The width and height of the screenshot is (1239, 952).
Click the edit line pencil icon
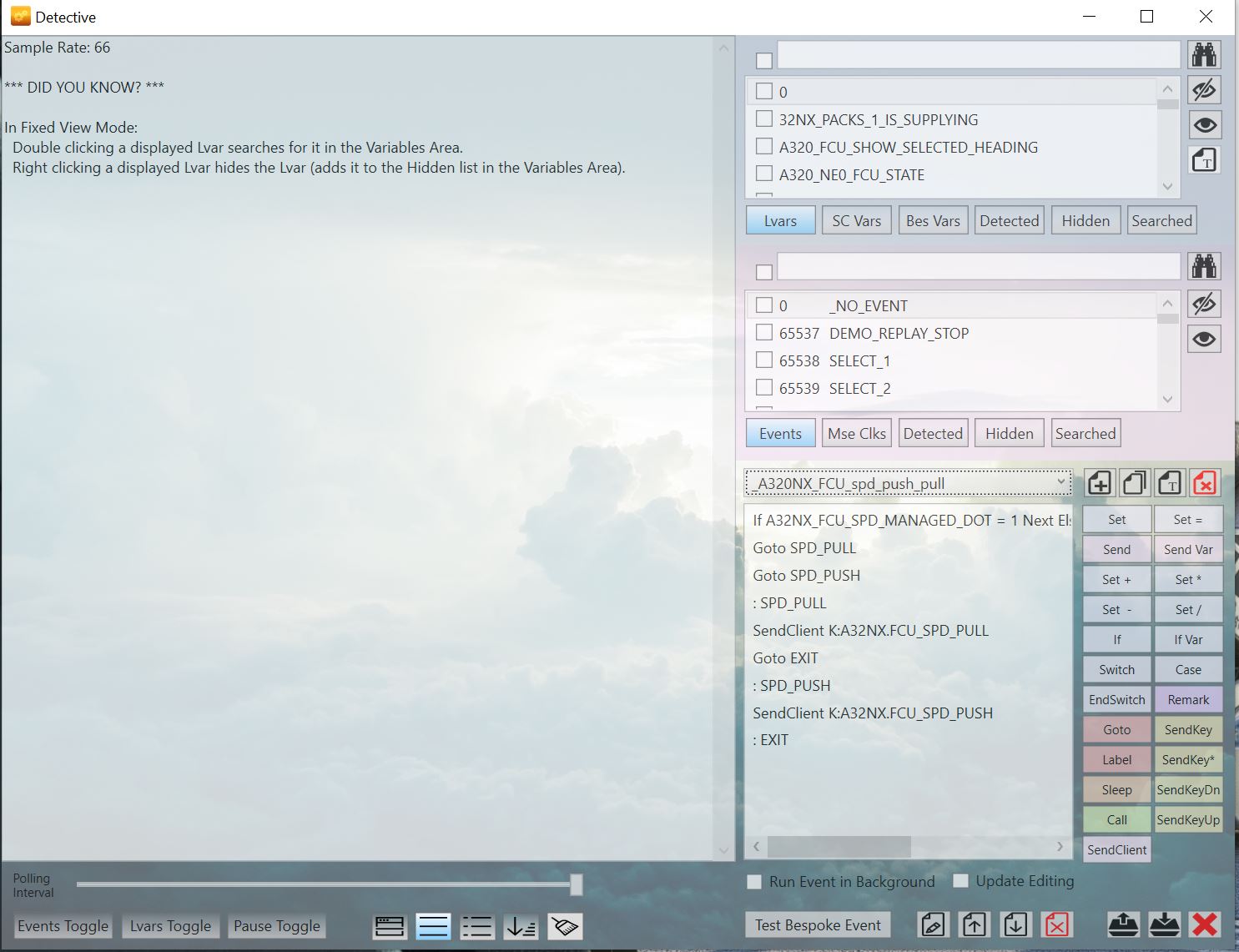pos(933,924)
